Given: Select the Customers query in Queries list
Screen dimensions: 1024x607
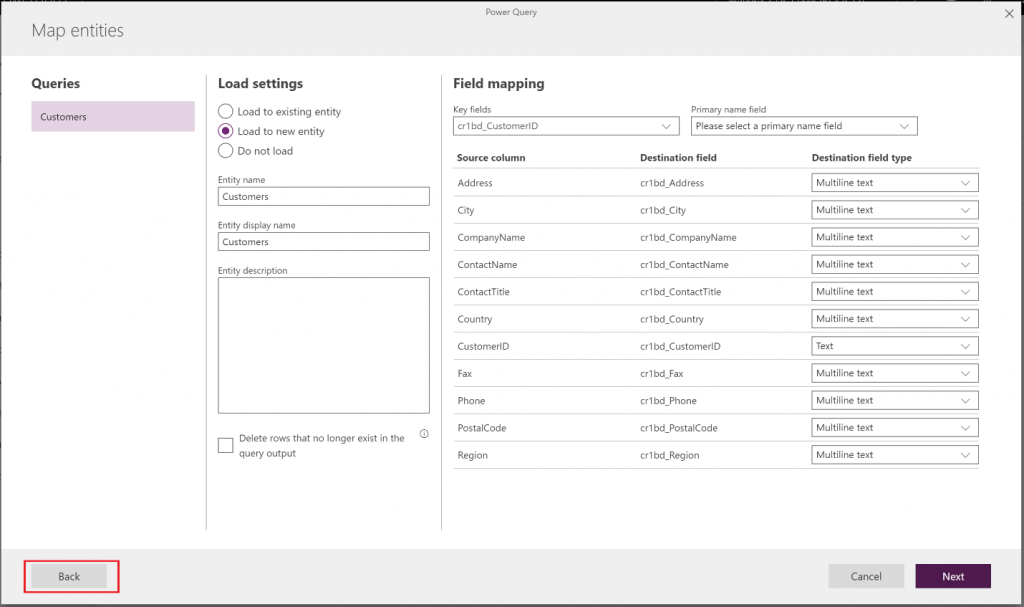Looking at the screenshot, I should pyautogui.click(x=113, y=116).
